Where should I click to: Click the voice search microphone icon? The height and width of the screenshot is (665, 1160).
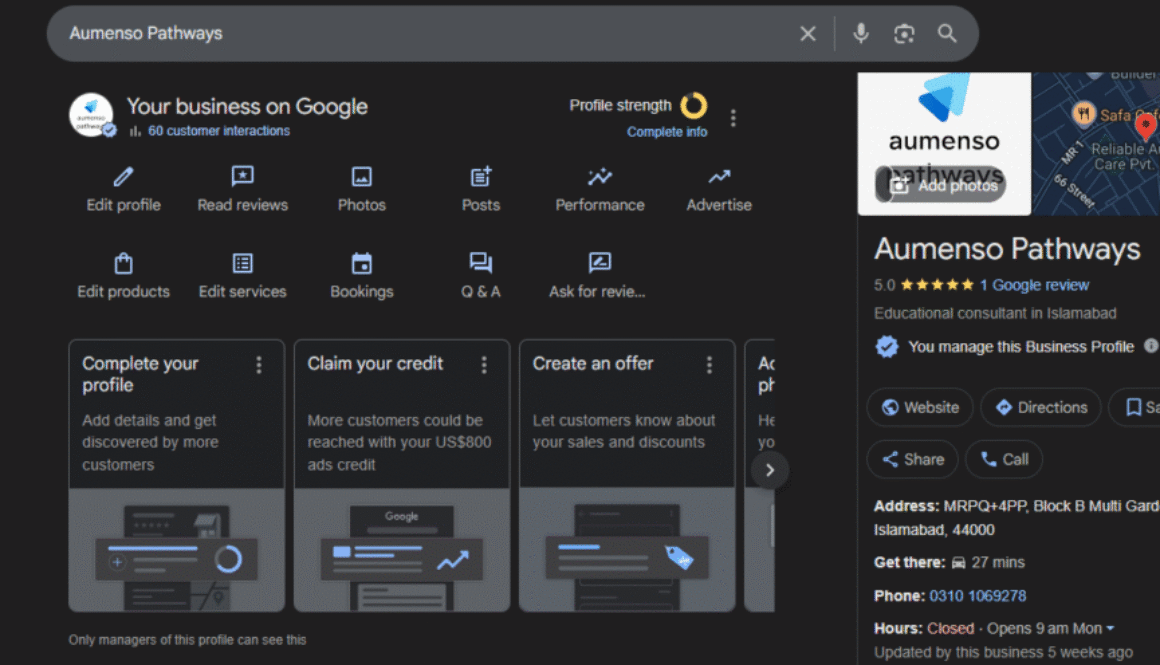coord(860,34)
